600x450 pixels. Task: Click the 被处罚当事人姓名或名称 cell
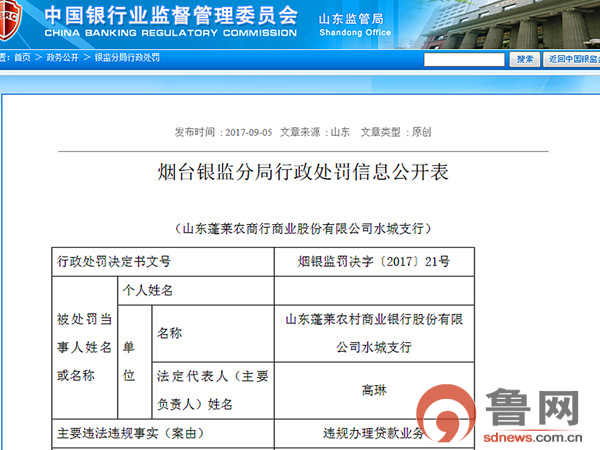coord(85,347)
